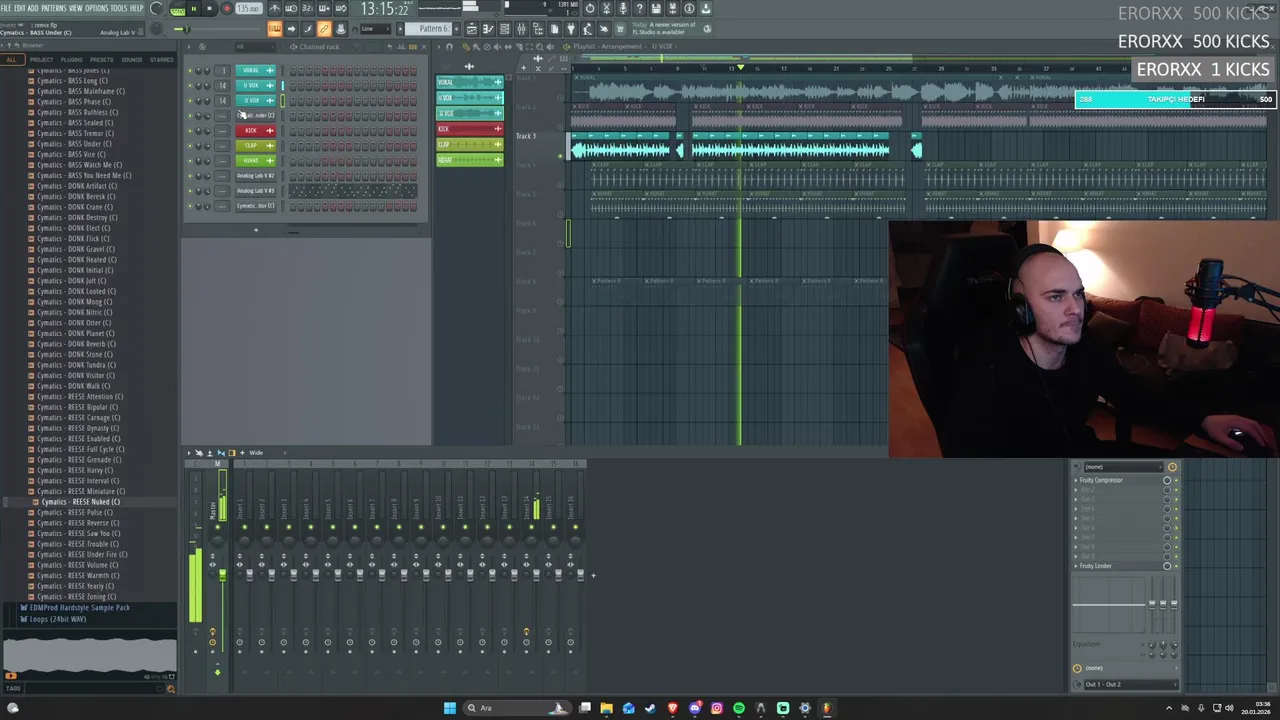Stop playback with the stop button
This screenshot has width=1280, height=720.
210,8
